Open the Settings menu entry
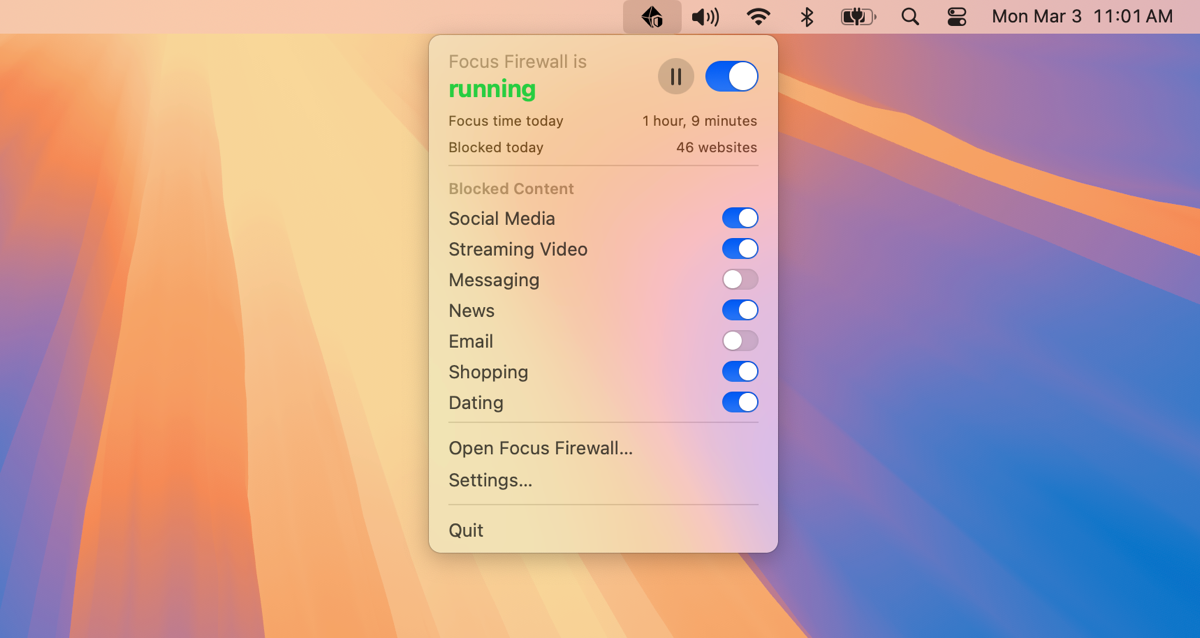 click(490, 480)
